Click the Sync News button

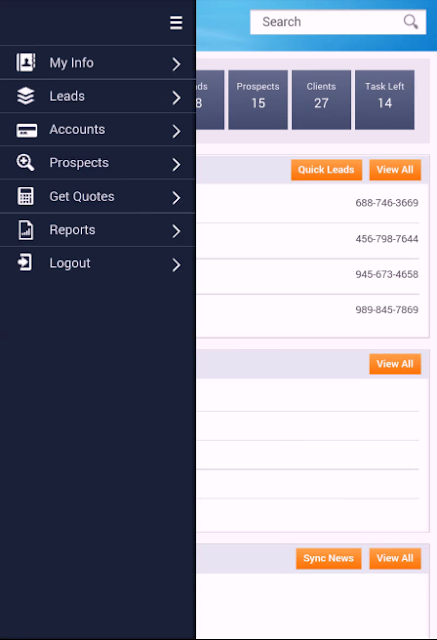(x=328, y=558)
